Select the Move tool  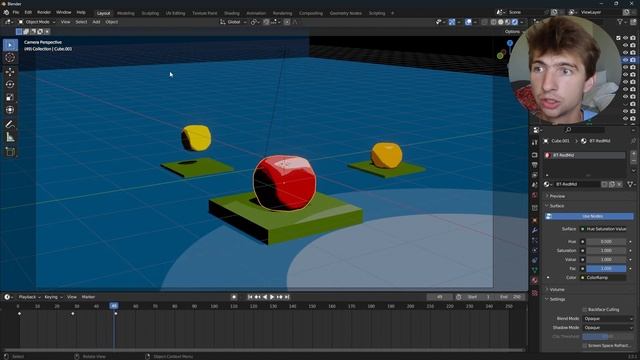[x=10, y=72]
